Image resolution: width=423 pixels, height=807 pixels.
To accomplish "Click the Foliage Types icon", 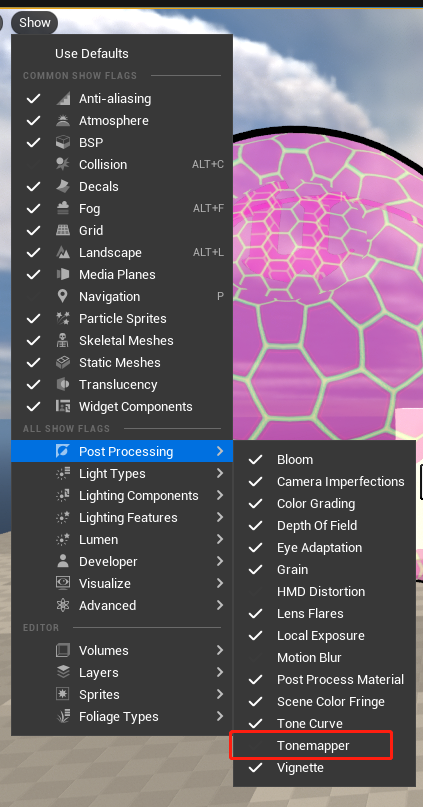I will (x=63, y=716).
